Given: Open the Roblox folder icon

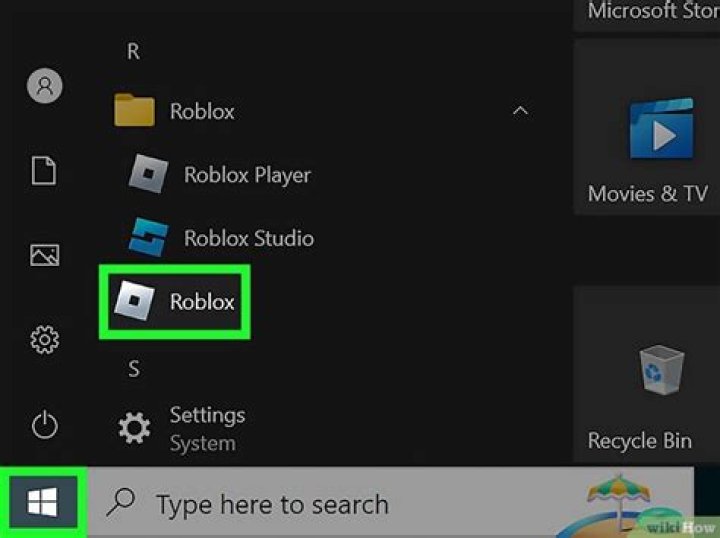Looking at the screenshot, I should [134, 110].
